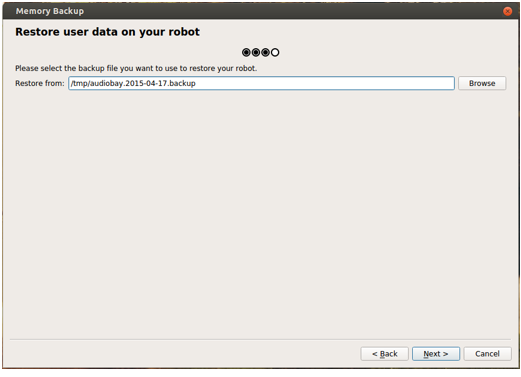Click the third progress step dot

[x=265, y=52]
